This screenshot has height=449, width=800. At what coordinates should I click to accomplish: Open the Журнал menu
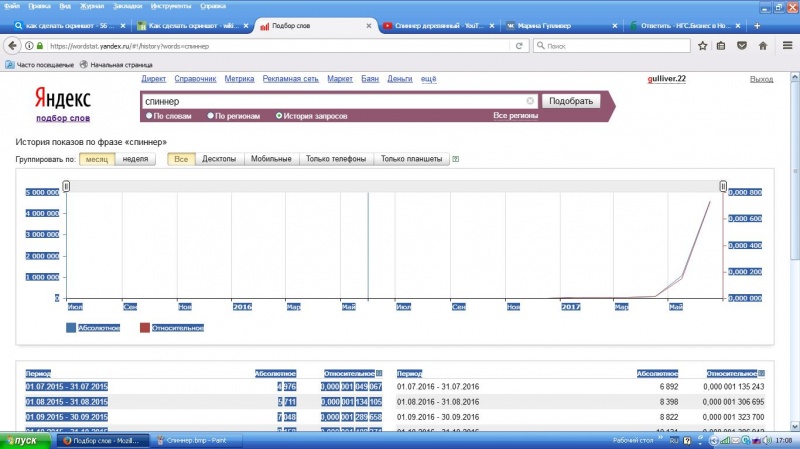(x=92, y=6)
